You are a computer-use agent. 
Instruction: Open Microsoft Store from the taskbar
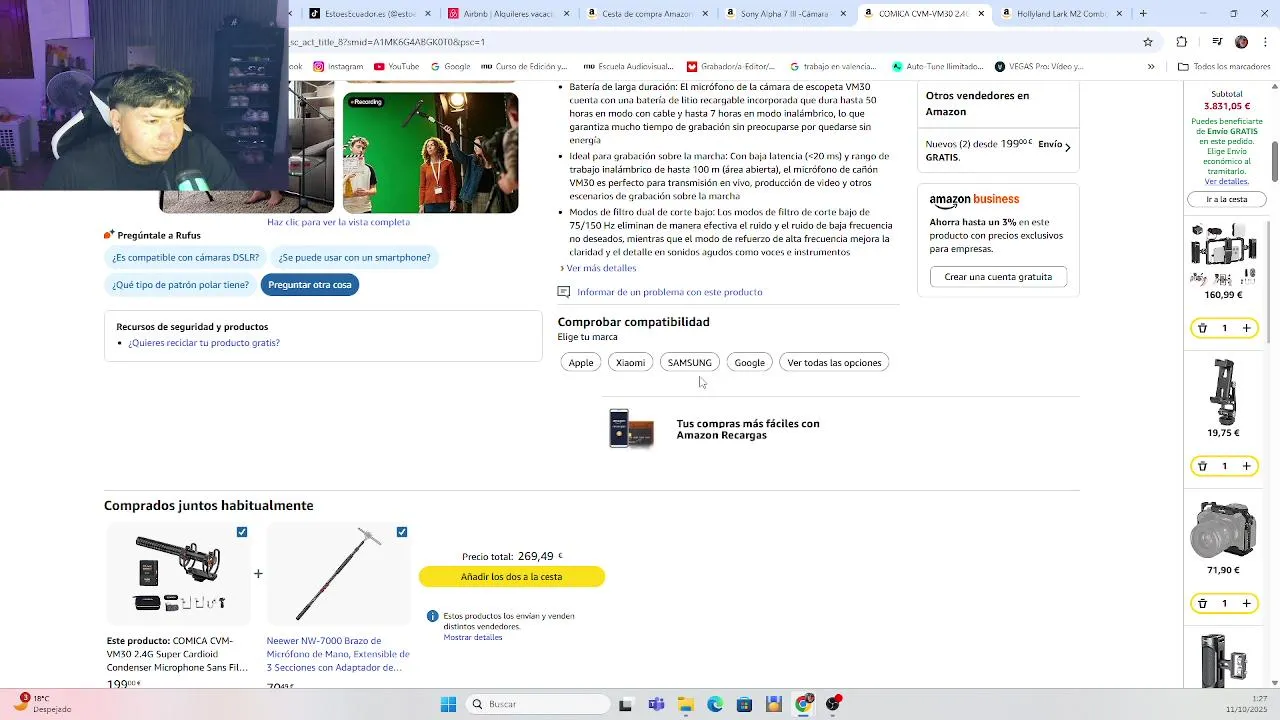coord(744,704)
